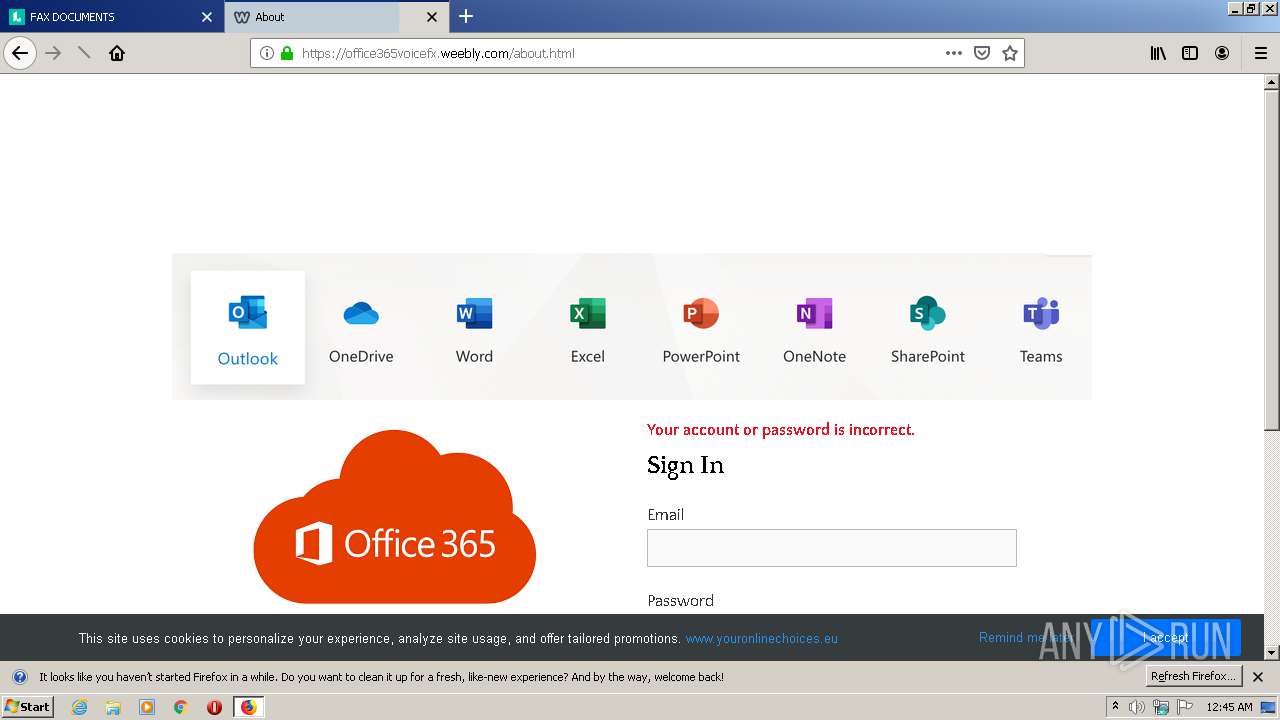Screen dimensions: 1280x720
Task: View the green padlock connection details
Action: click(287, 53)
